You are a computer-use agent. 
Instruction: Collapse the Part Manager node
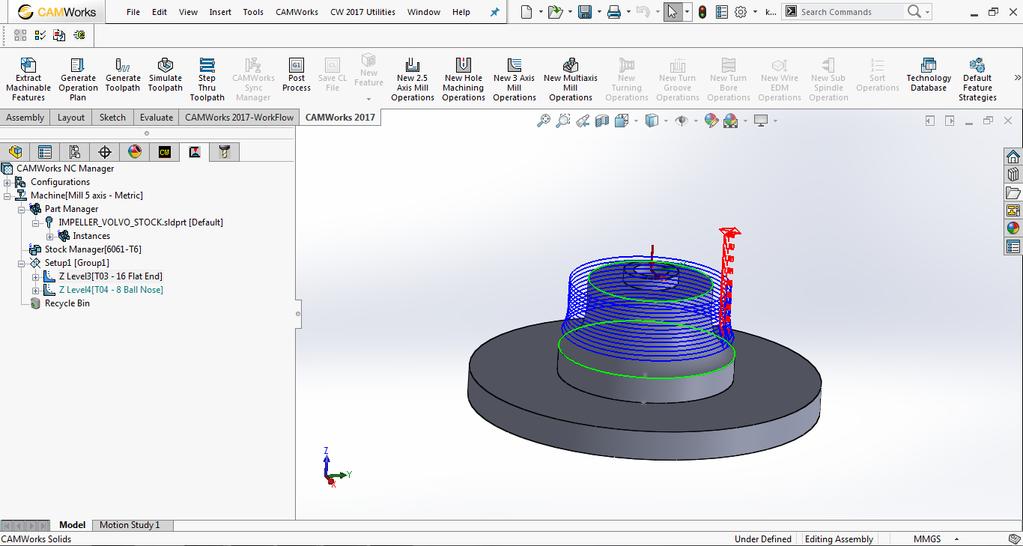pos(22,209)
